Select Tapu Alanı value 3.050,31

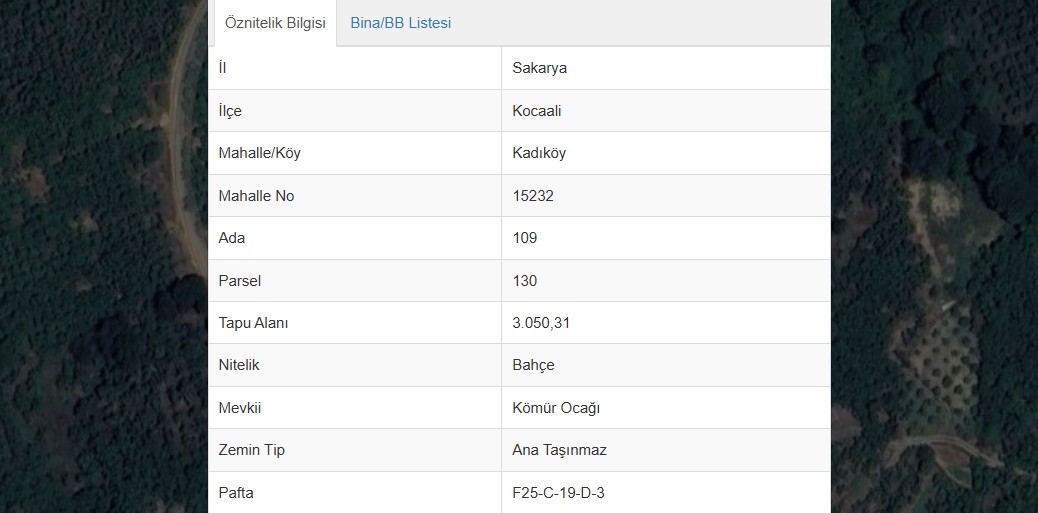[x=542, y=323]
